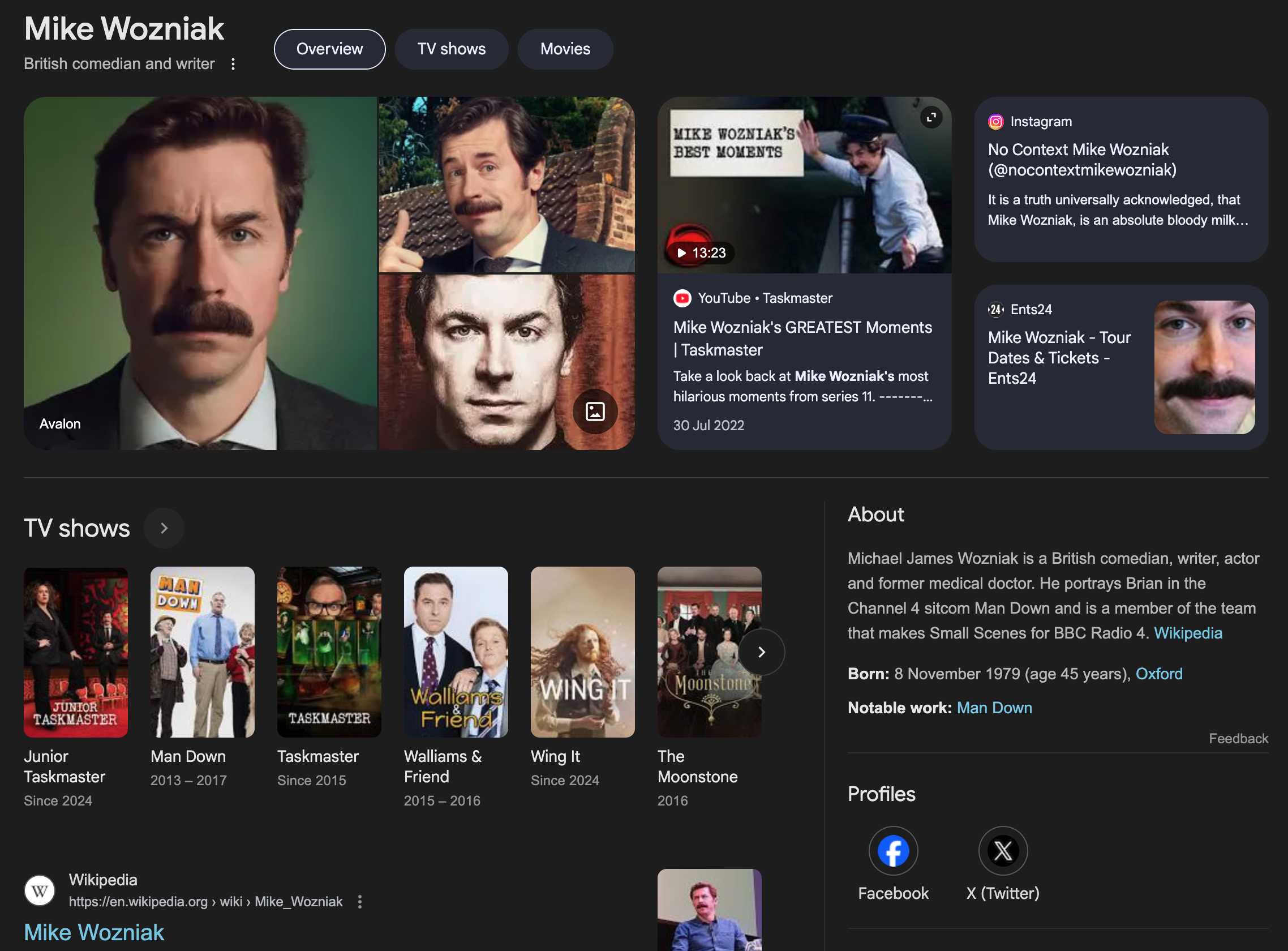Open the thumbs-up photo with the brick wall
The height and width of the screenshot is (951, 1288).
[x=506, y=184]
